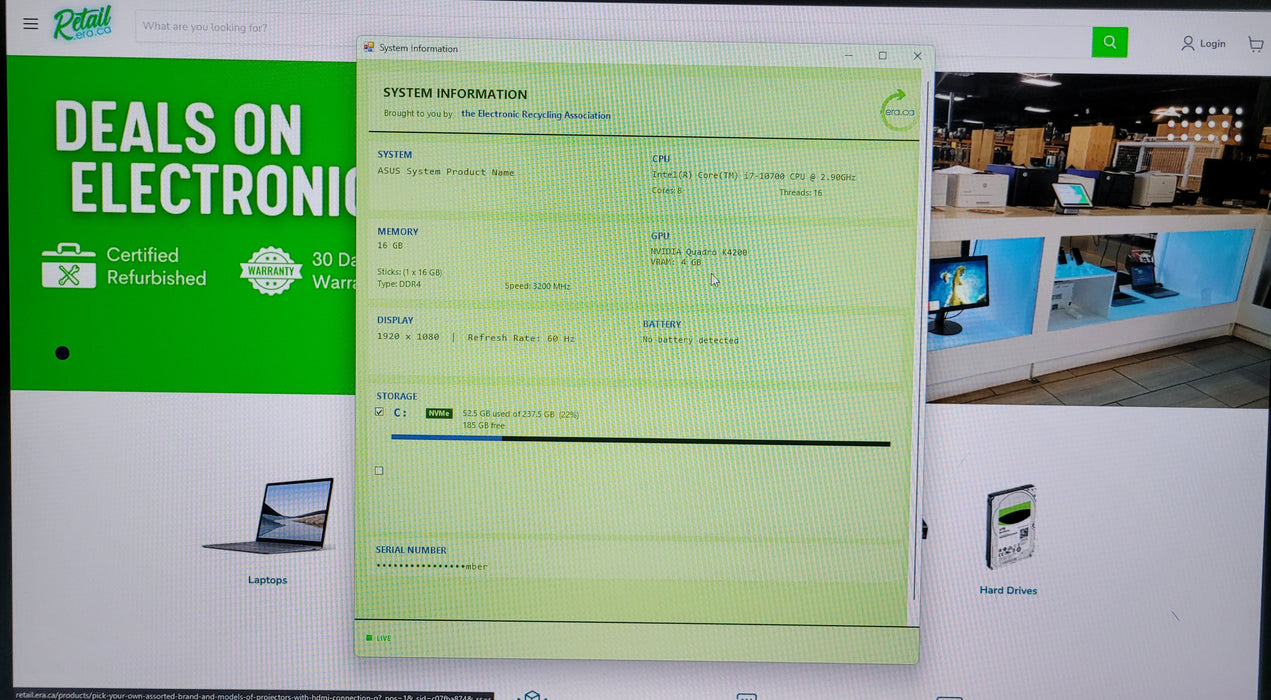Image resolution: width=1271 pixels, height=700 pixels.
Task: Click the '185 GB free' text
Action: (482, 425)
